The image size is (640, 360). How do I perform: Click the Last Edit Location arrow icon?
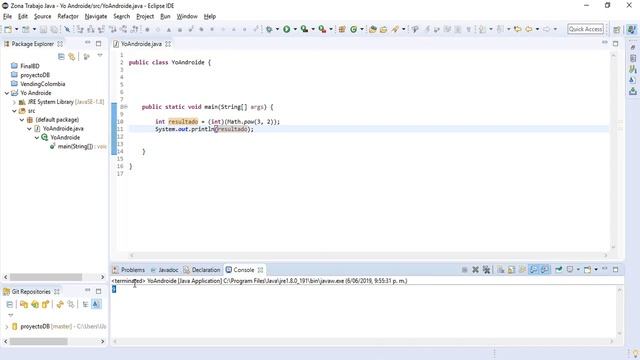pos(518,29)
